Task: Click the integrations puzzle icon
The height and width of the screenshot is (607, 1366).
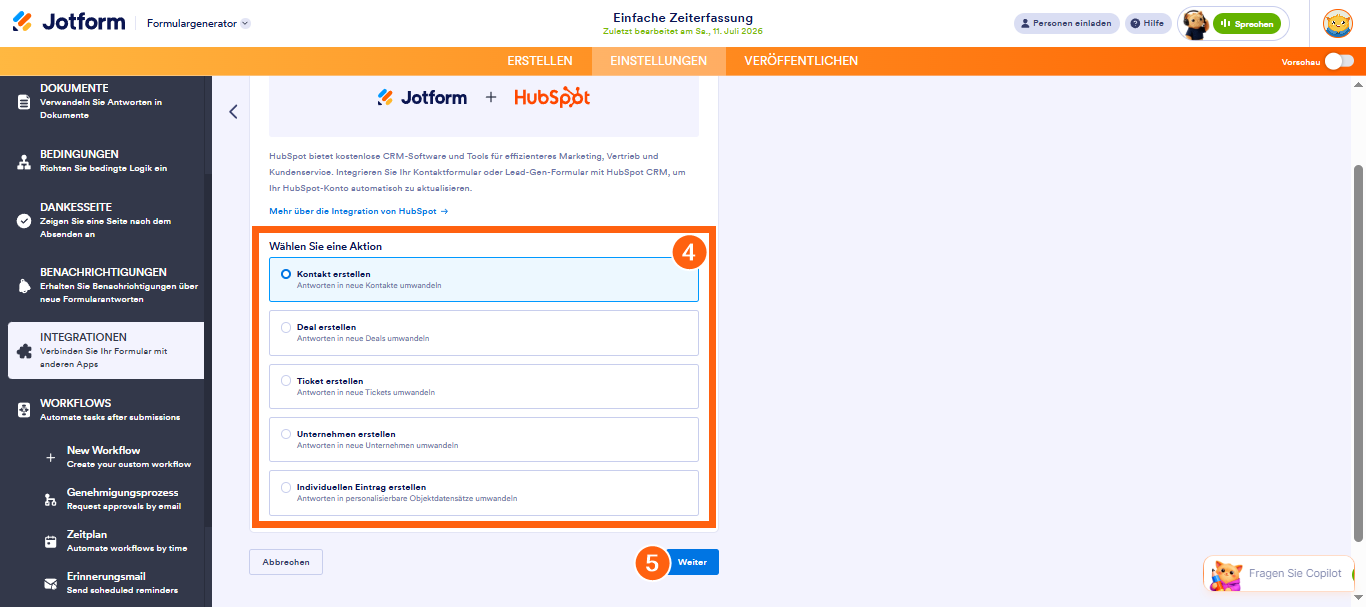Action: 24,351
